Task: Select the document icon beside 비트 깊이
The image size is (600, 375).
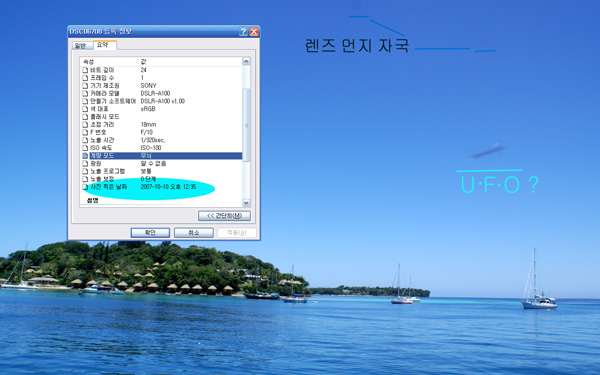Action: pos(85,70)
